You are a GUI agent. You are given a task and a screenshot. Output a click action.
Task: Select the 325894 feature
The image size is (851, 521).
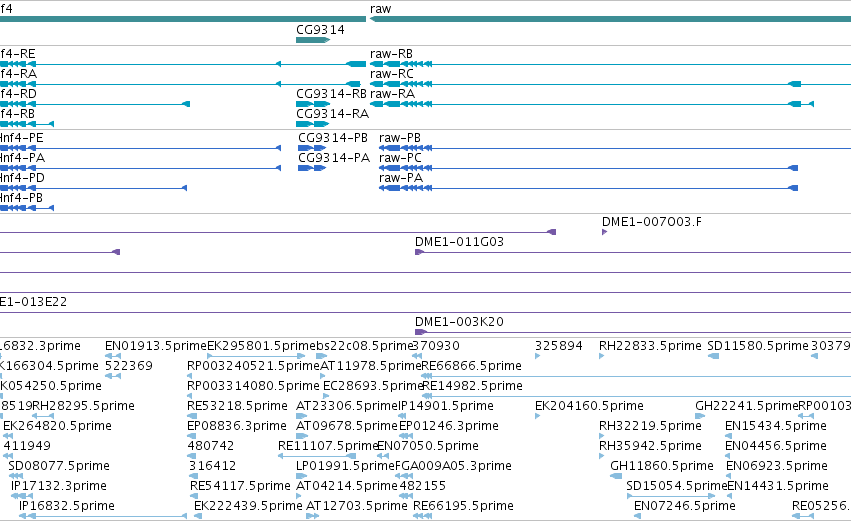pyautogui.click(x=538, y=356)
